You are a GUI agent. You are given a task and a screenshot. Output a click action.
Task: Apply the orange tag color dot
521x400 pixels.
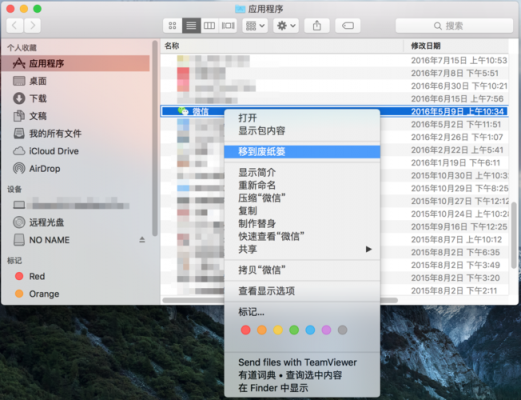tap(262, 330)
